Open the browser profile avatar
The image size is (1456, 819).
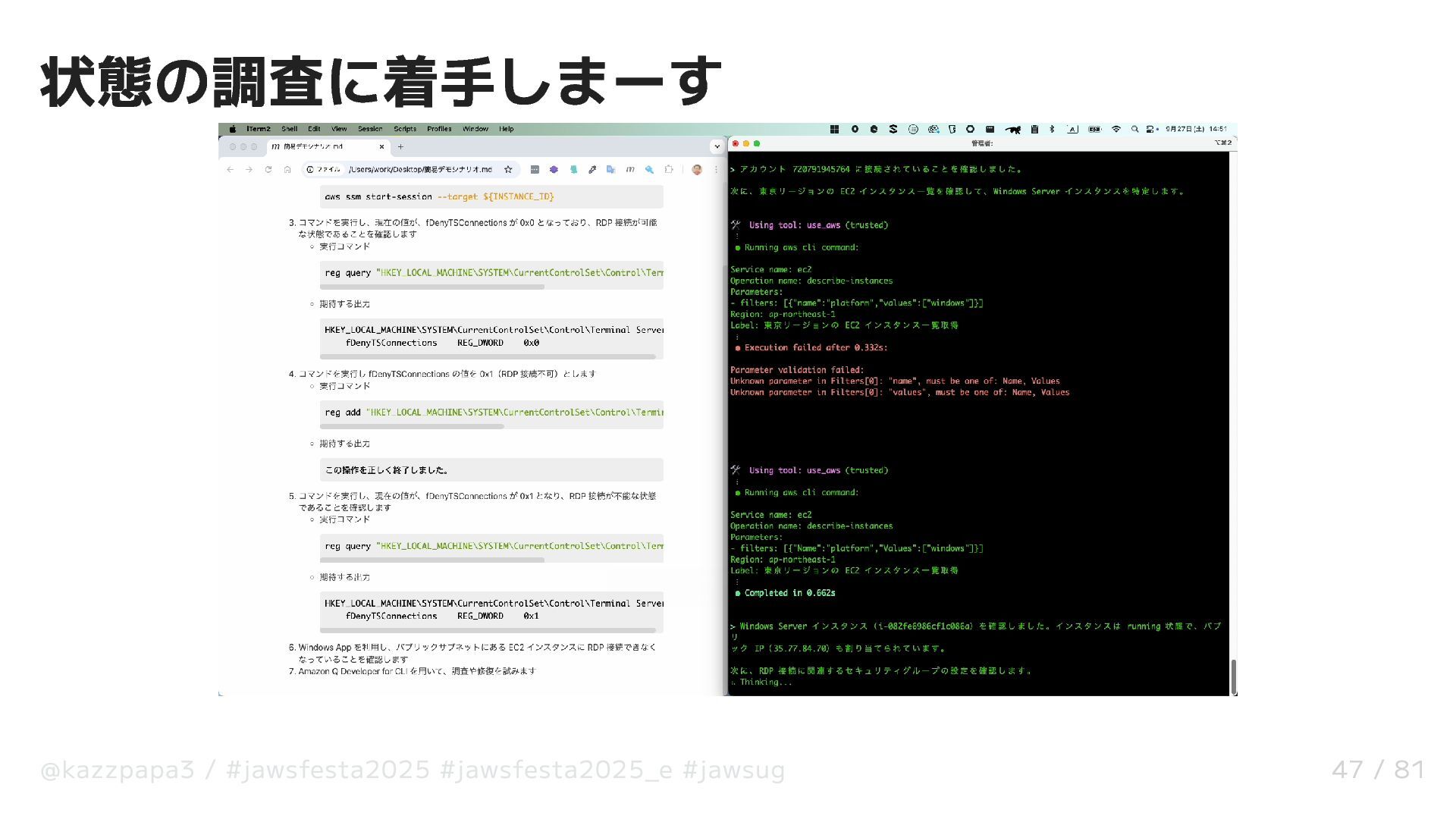pyautogui.click(x=697, y=170)
